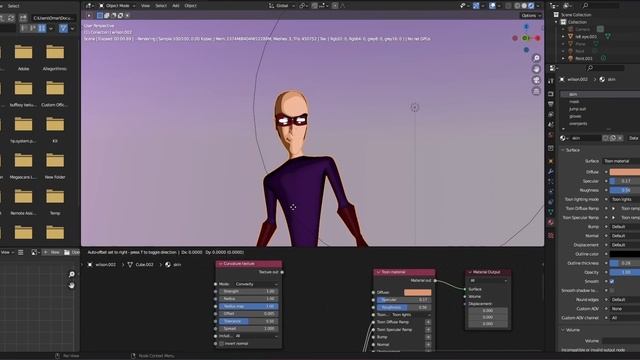Viewport: 640px width, 360px height.
Task: Click the green Y axis gizmo handle
Action: [x=526, y=38]
